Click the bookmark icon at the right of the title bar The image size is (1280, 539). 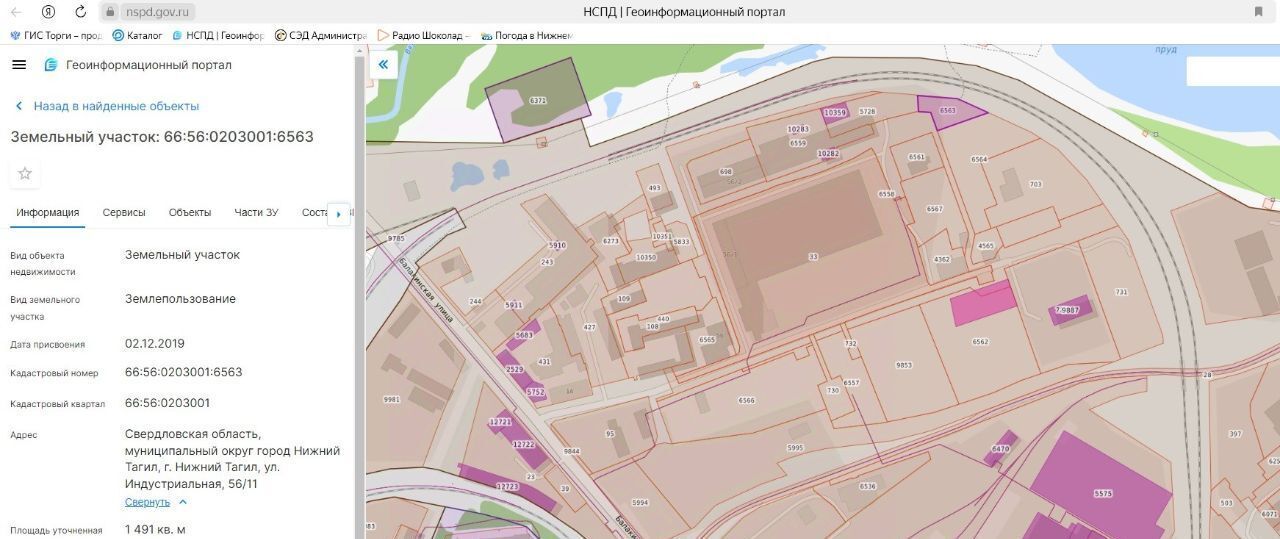pyautogui.click(x=1258, y=12)
